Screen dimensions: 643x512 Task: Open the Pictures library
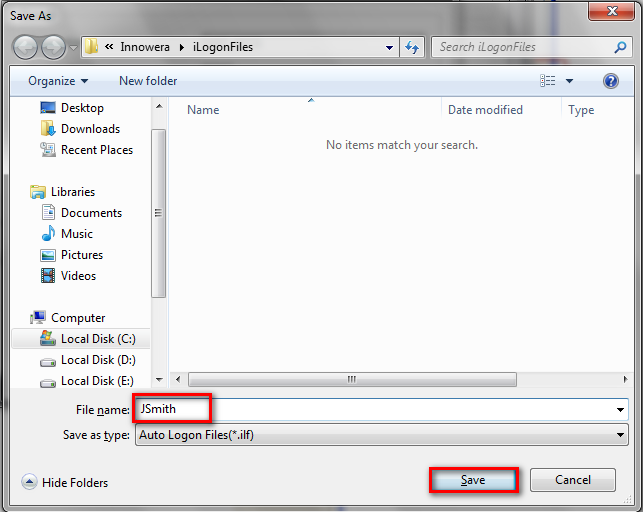click(82, 255)
